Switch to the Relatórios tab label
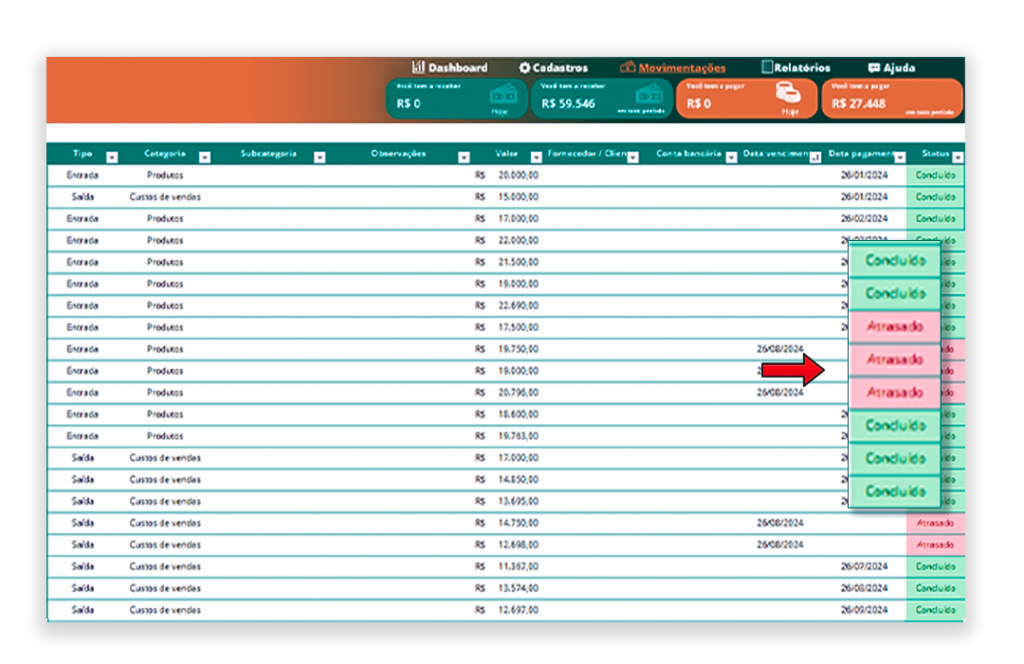Screen dimensions: 1024x664 click(802, 68)
